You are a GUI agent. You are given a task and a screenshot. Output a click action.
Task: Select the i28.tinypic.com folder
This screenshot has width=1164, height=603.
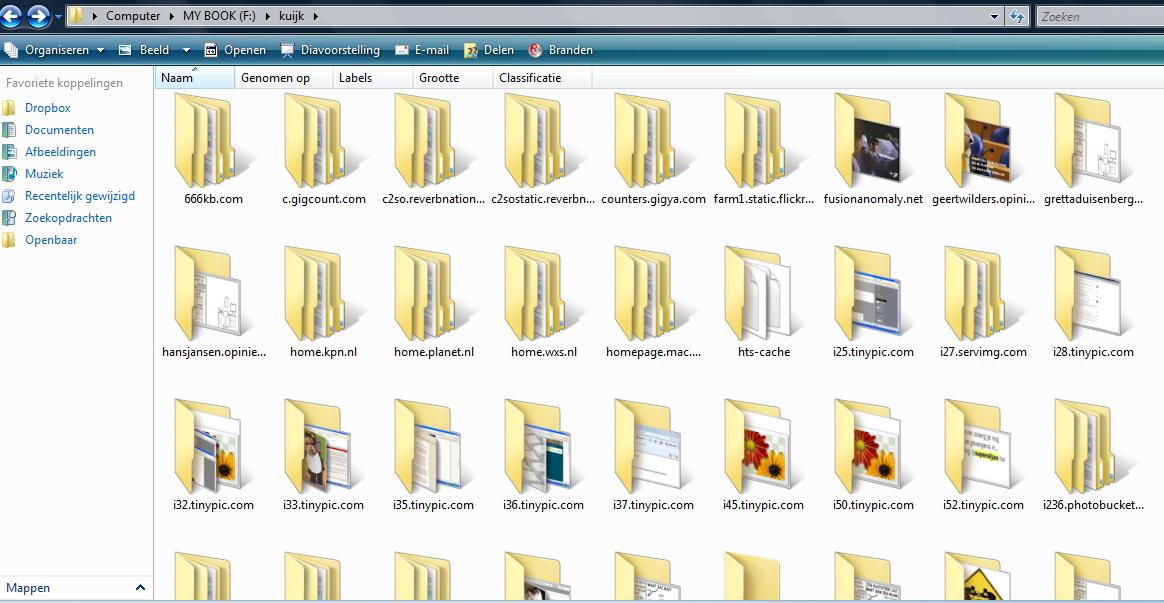click(1093, 302)
